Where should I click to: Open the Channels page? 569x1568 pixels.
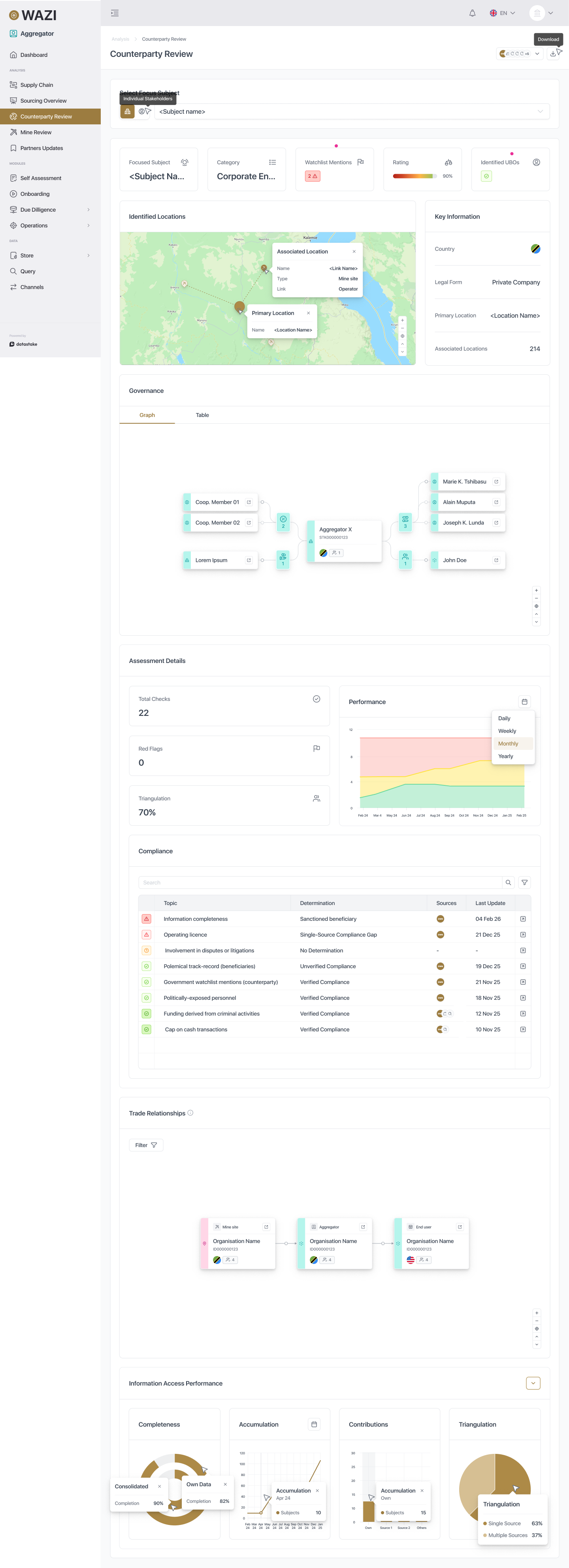coord(50,287)
